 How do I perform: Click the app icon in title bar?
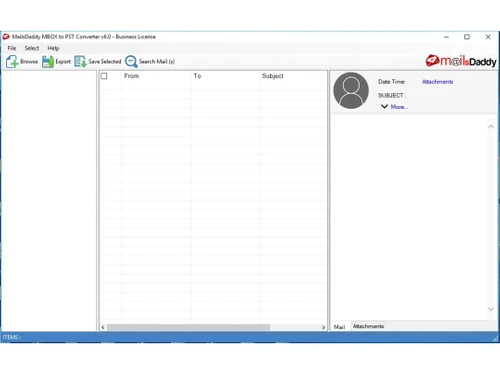6,37
